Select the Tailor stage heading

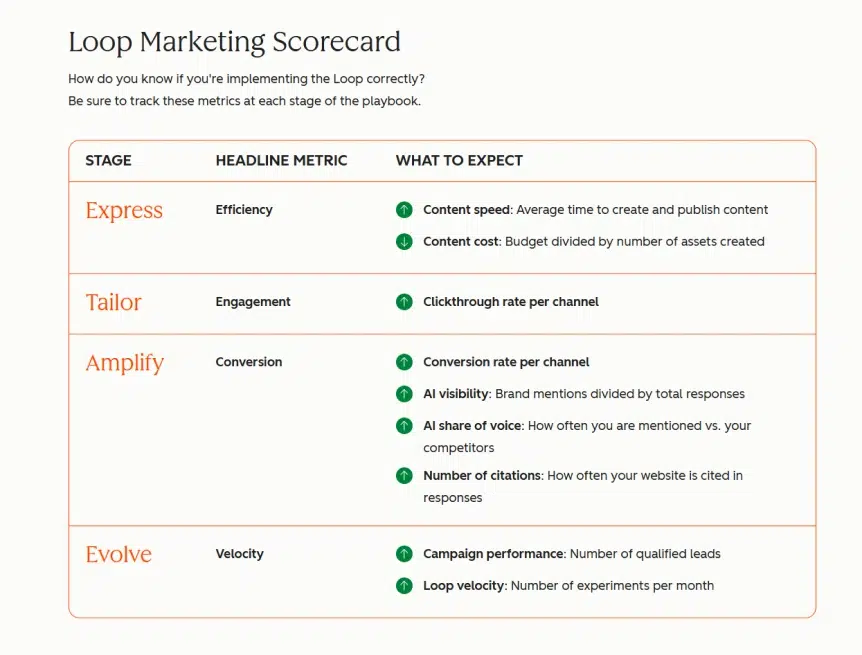(x=113, y=302)
